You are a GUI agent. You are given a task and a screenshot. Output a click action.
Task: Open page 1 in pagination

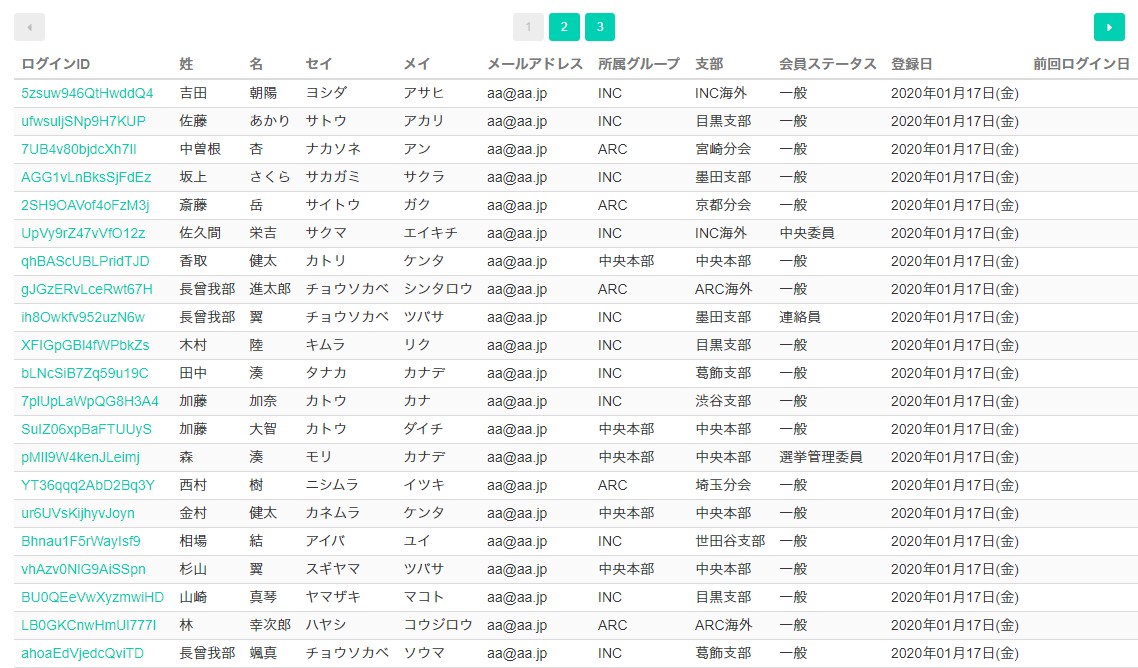[528, 27]
